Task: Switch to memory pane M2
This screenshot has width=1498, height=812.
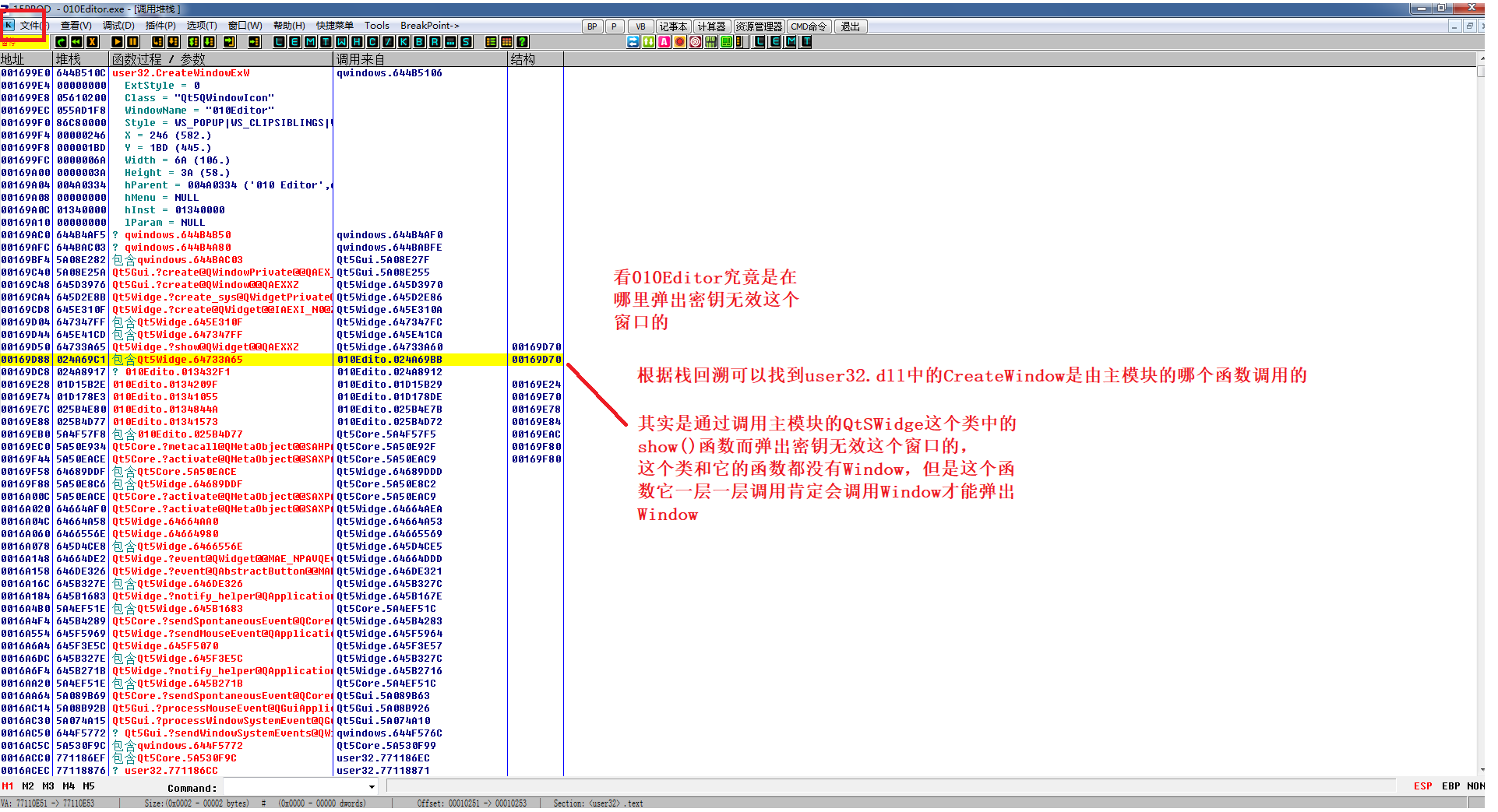Action: (x=28, y=786)
